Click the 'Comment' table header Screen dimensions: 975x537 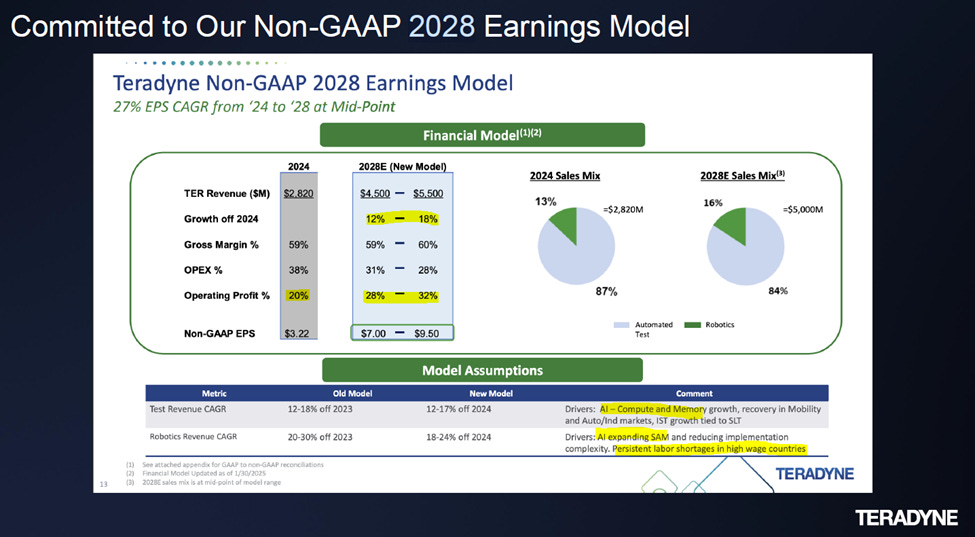(694, 393)
